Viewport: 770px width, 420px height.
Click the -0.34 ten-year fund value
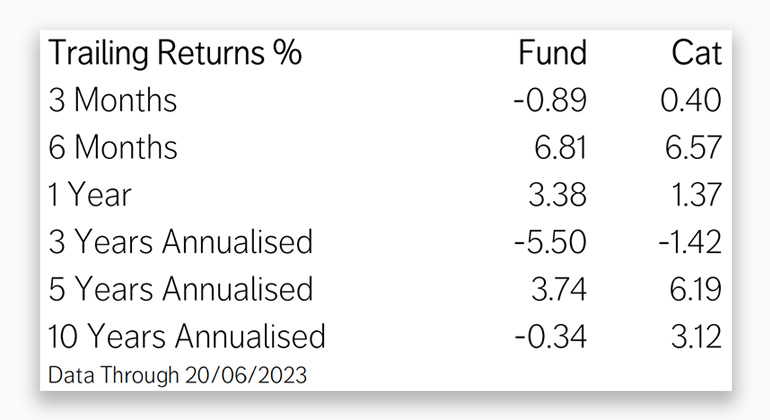550,335
